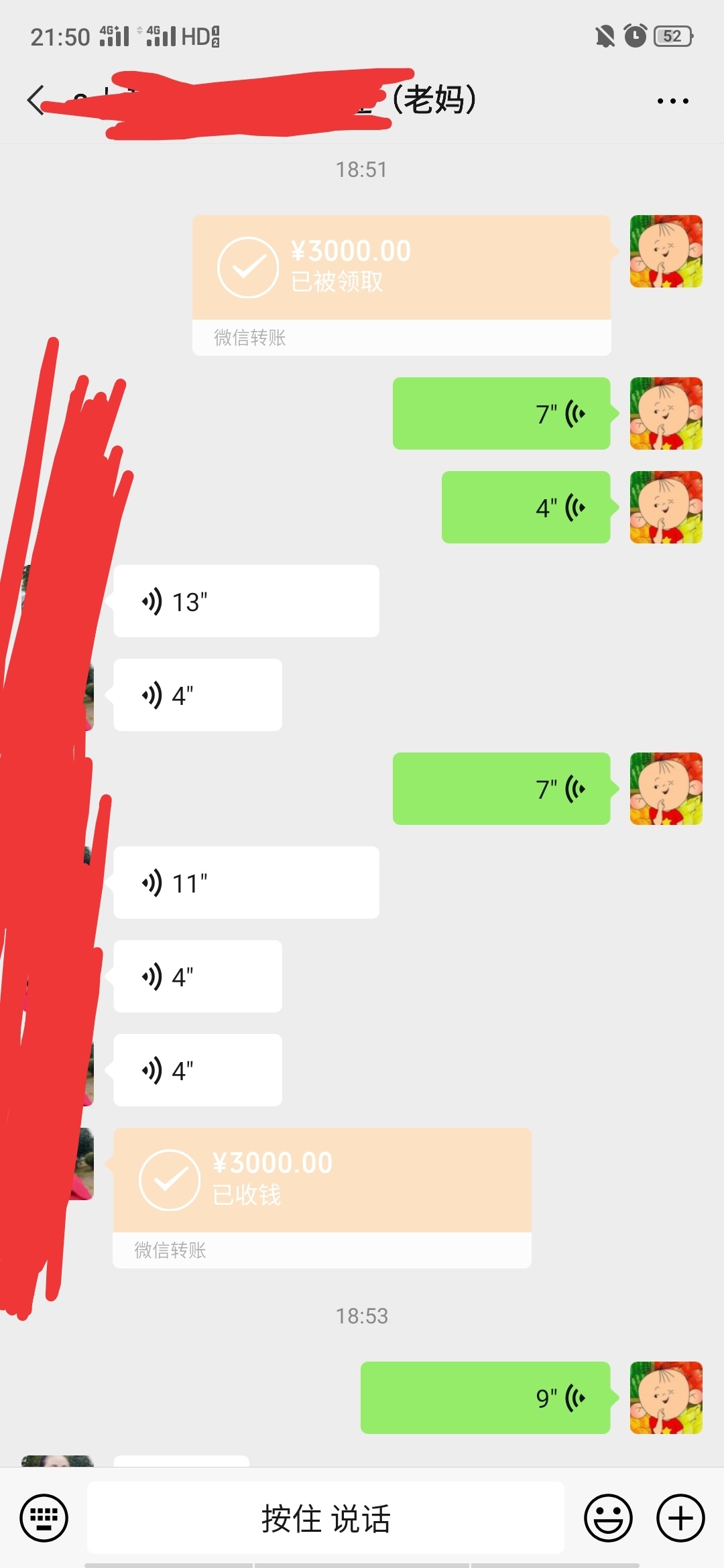Image resolution: width=724 pixels, height=1568 pixels.
Task: Tap the muted bell status bar icon
Action: 605,36
